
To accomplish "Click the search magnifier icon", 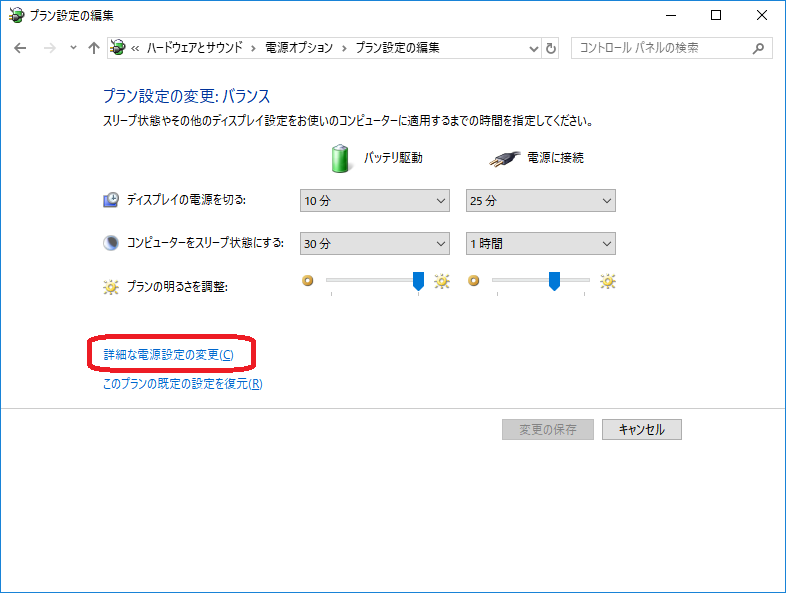I will click(x=758, y=48).
